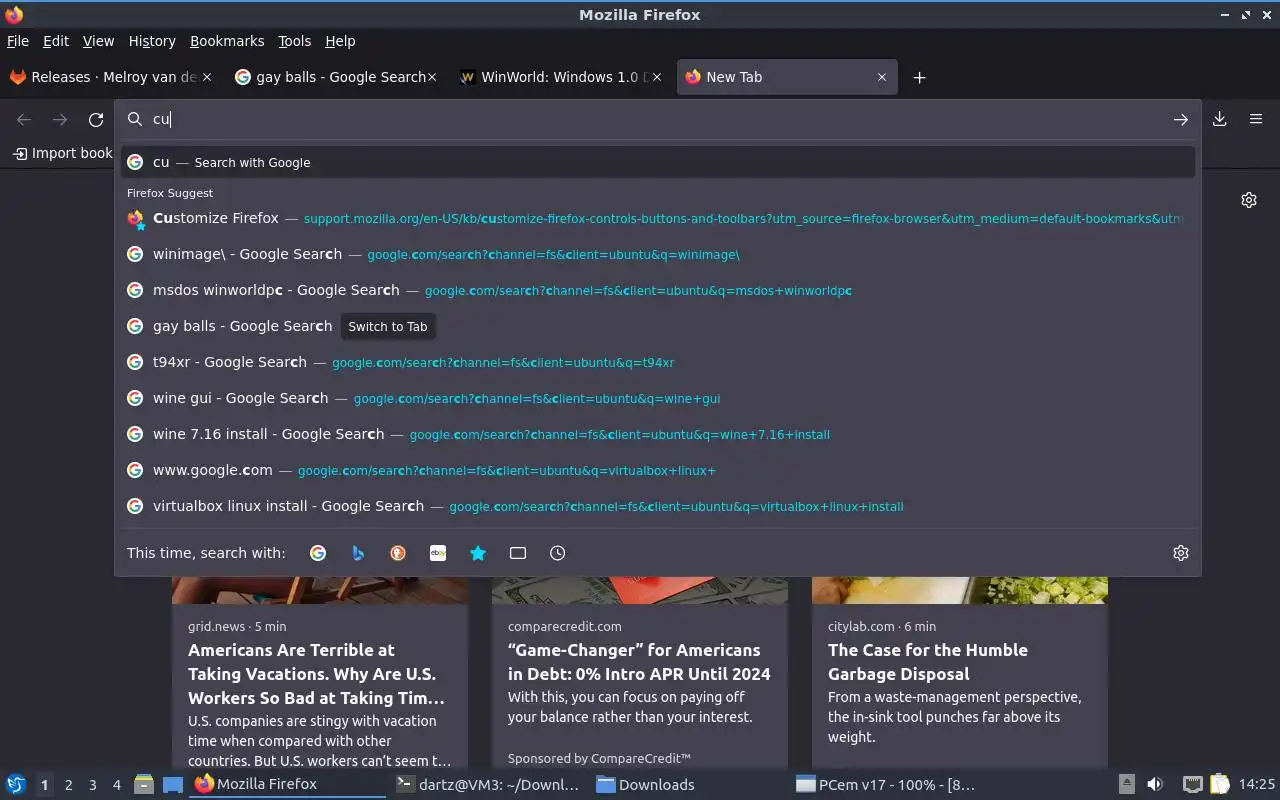Open the Help menu
This screenshot has width=1280, height=800.
coord(340,41)
